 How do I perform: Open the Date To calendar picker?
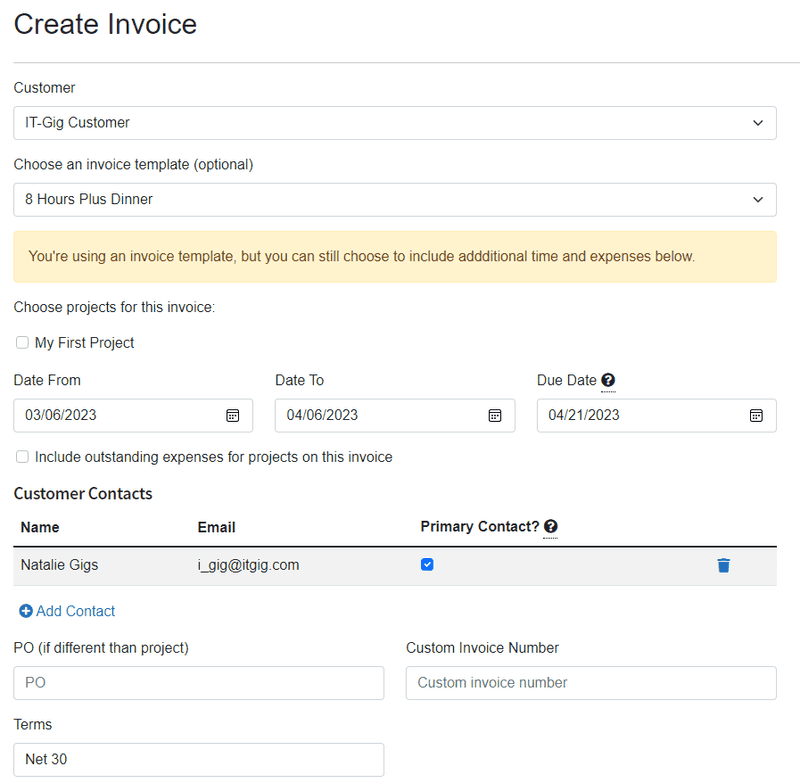494,415
